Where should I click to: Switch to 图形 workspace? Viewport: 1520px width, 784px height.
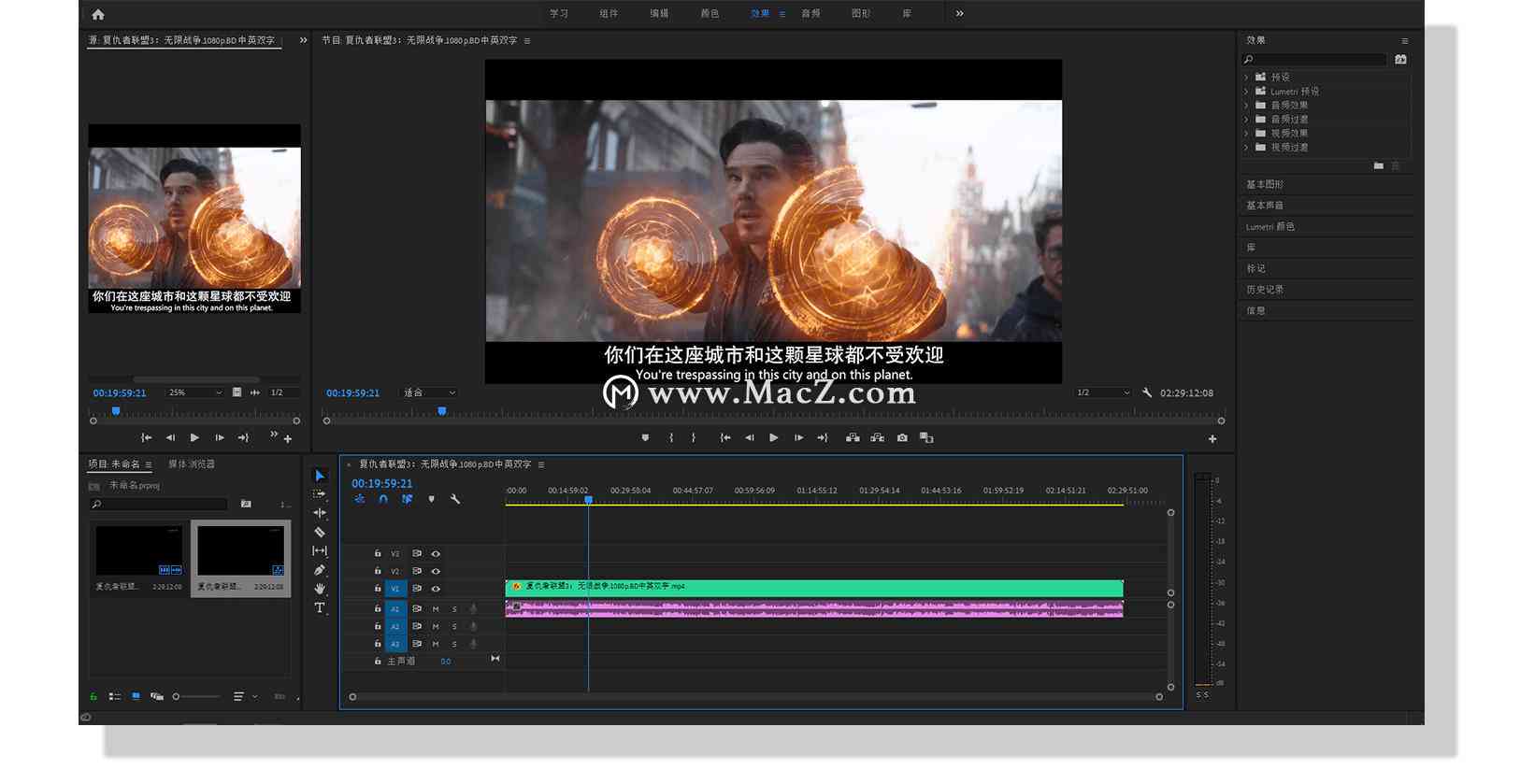tap(861, 14)
